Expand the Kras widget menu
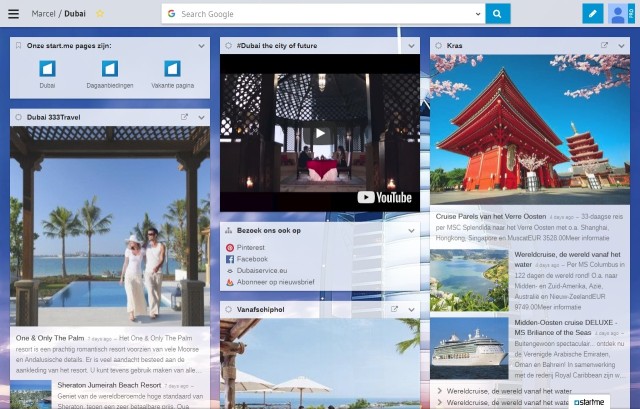The width and height of the screenshot is (640, 409). click(621, 46)
